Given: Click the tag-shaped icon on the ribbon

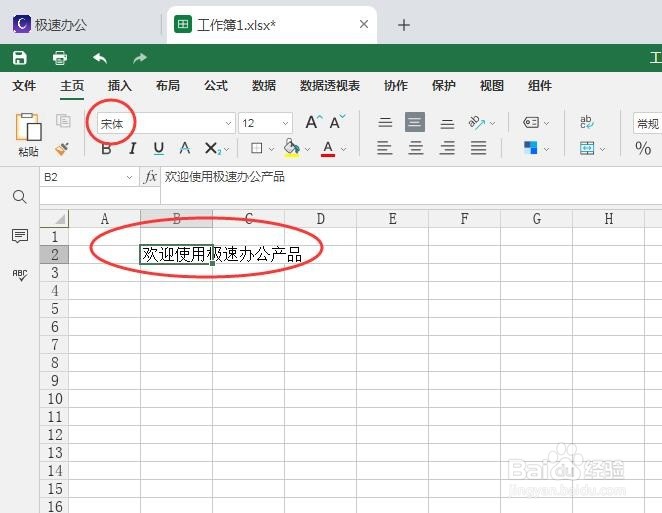Looking at the screenshot, I should 531,123.
